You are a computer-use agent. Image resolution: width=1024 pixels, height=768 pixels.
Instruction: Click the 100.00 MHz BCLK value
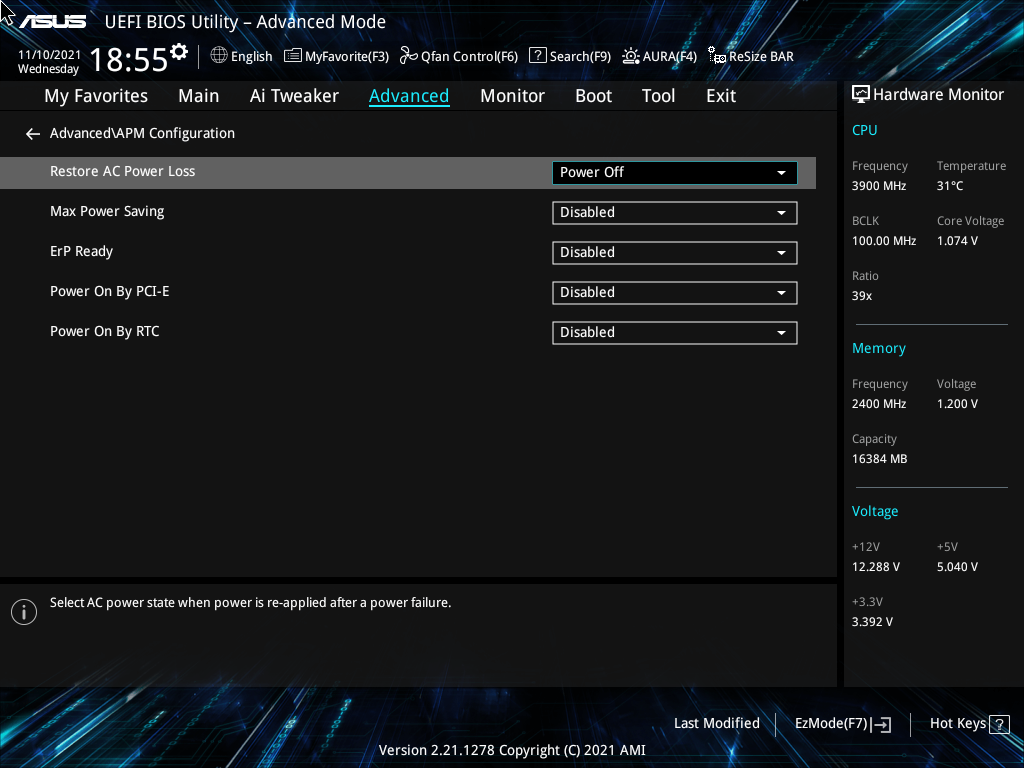tap(884, 241)
